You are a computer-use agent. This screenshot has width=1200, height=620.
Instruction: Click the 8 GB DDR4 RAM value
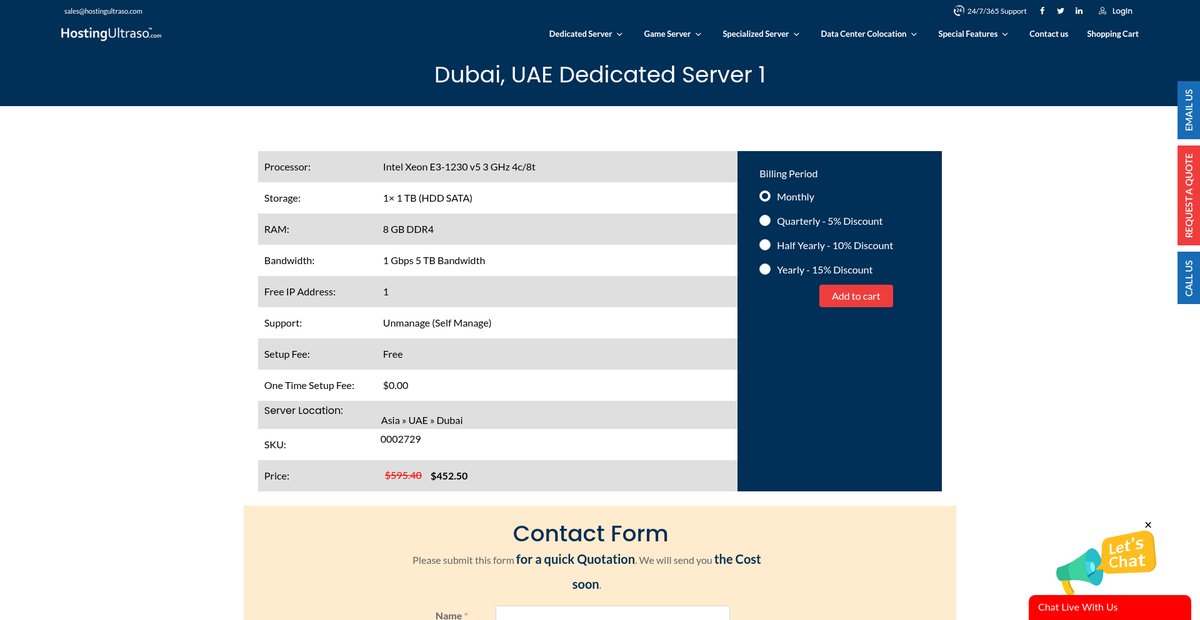coord(408,229)
